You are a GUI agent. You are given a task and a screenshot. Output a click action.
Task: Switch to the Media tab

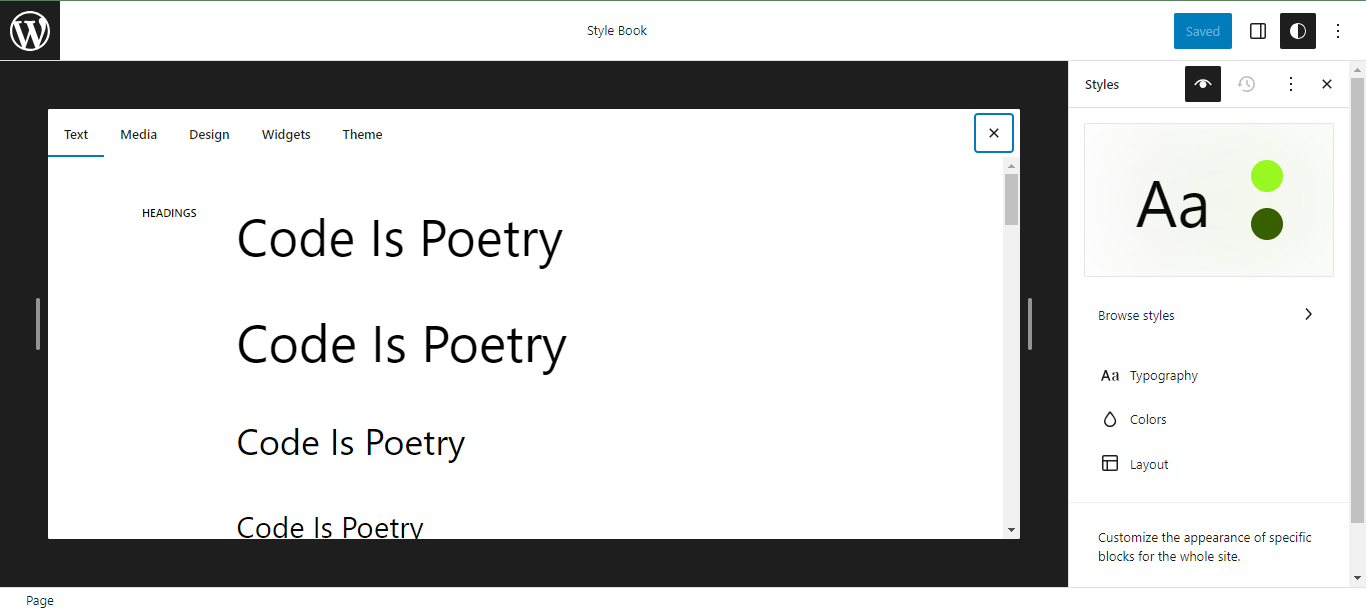click(x=139, y=134)
